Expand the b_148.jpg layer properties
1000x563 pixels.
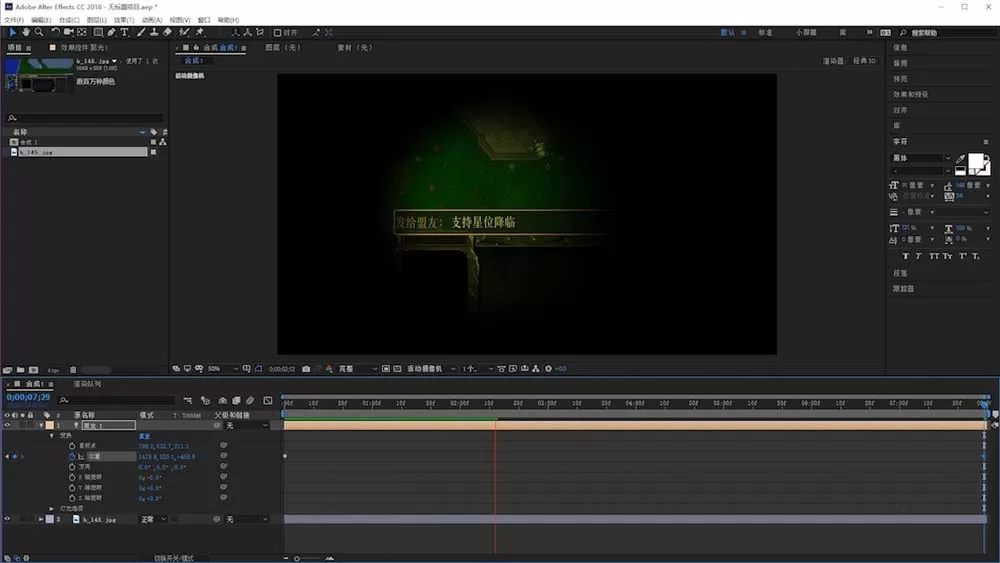pos(41,519)
